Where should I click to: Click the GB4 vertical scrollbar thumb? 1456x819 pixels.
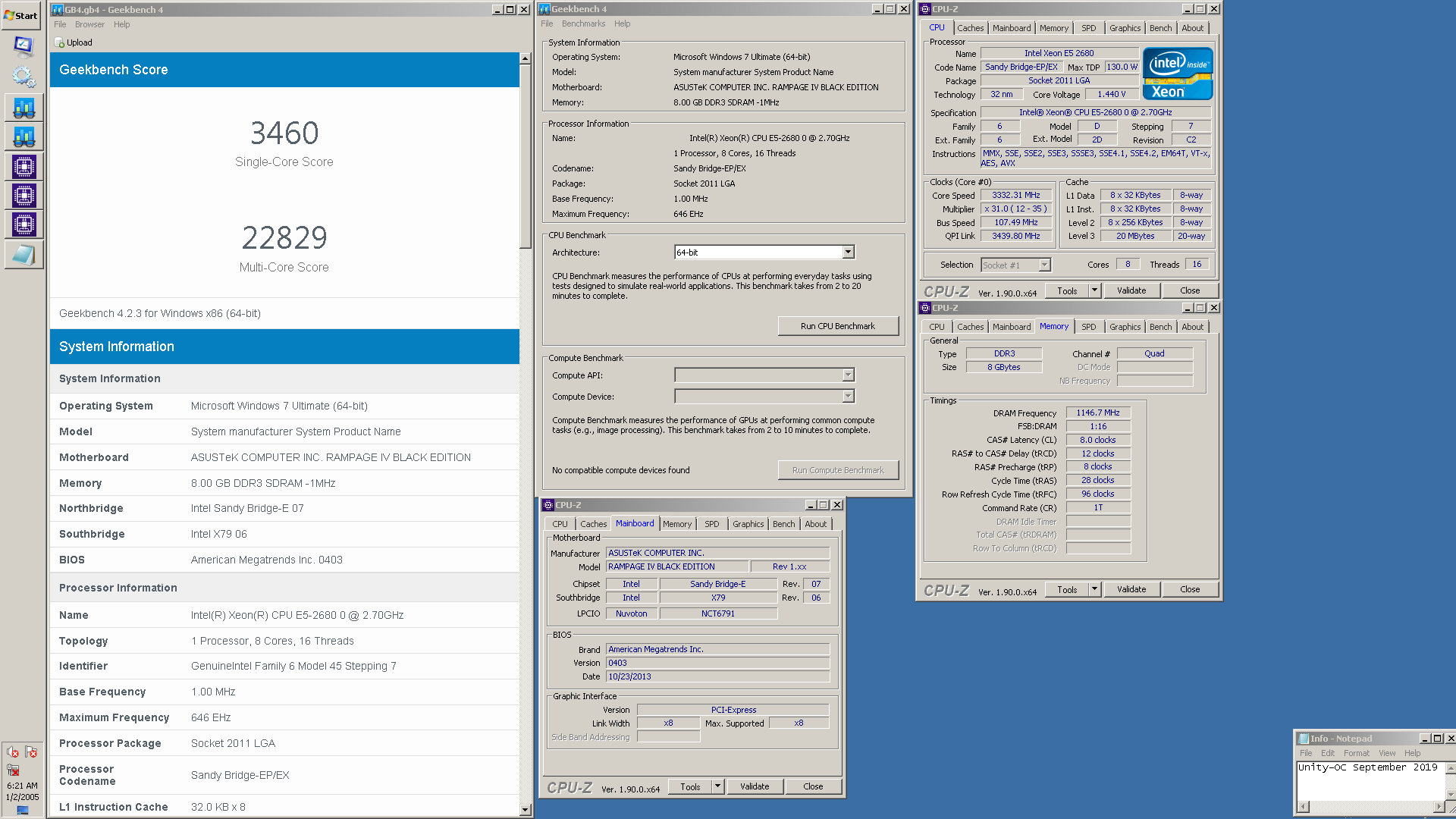pos(525,156)
